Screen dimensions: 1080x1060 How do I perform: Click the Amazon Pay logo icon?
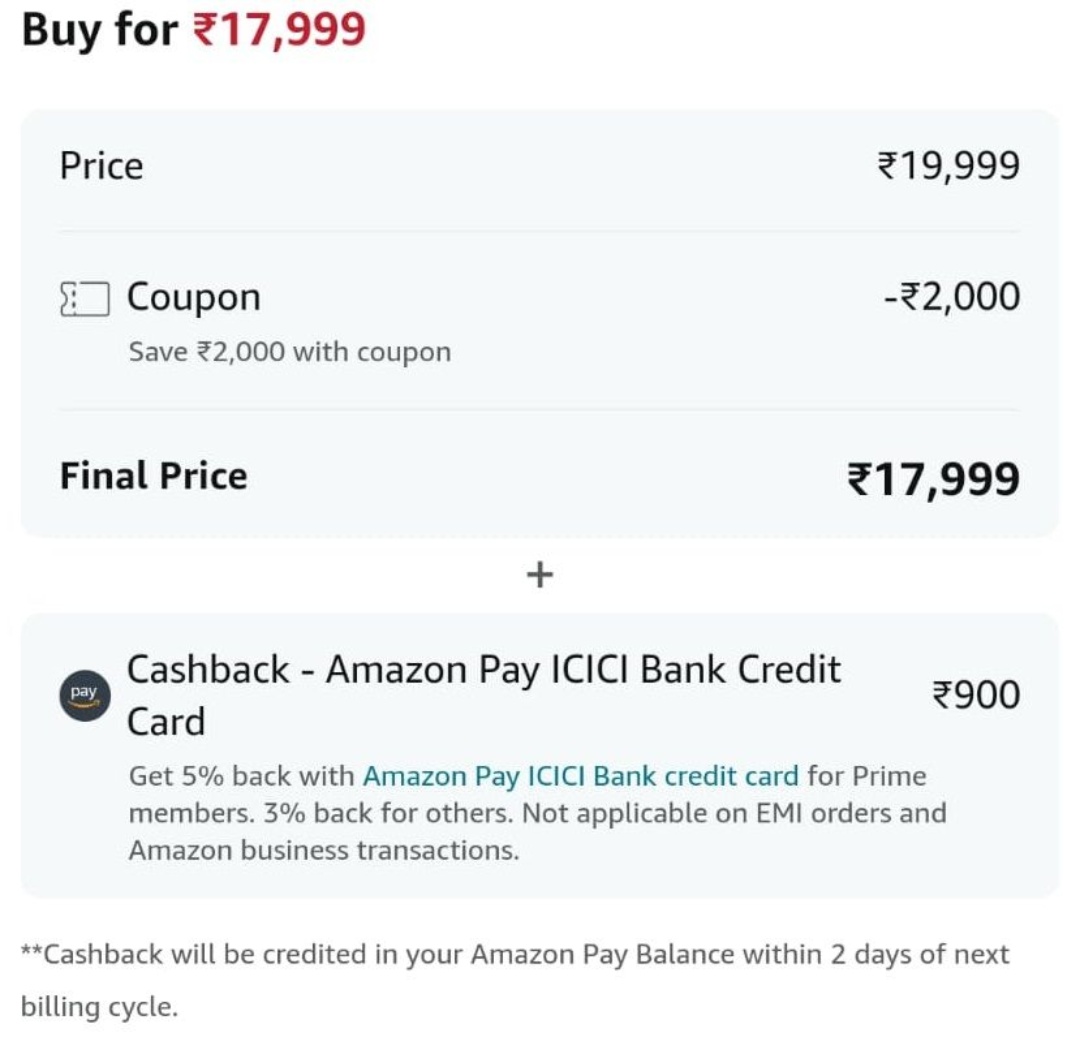(x=84, y=694)
